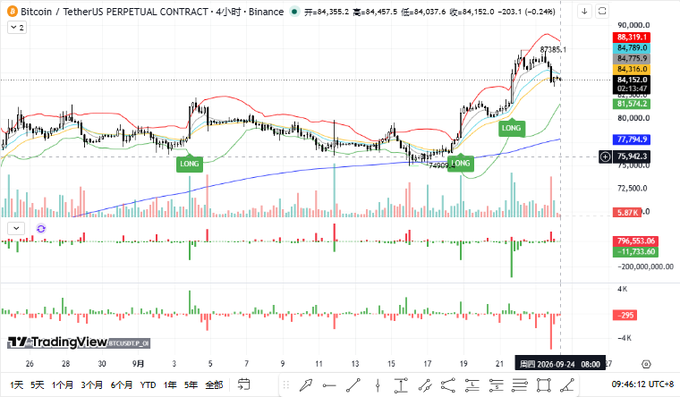Click the cyan 84,789.0 price label

coord(631,48)
